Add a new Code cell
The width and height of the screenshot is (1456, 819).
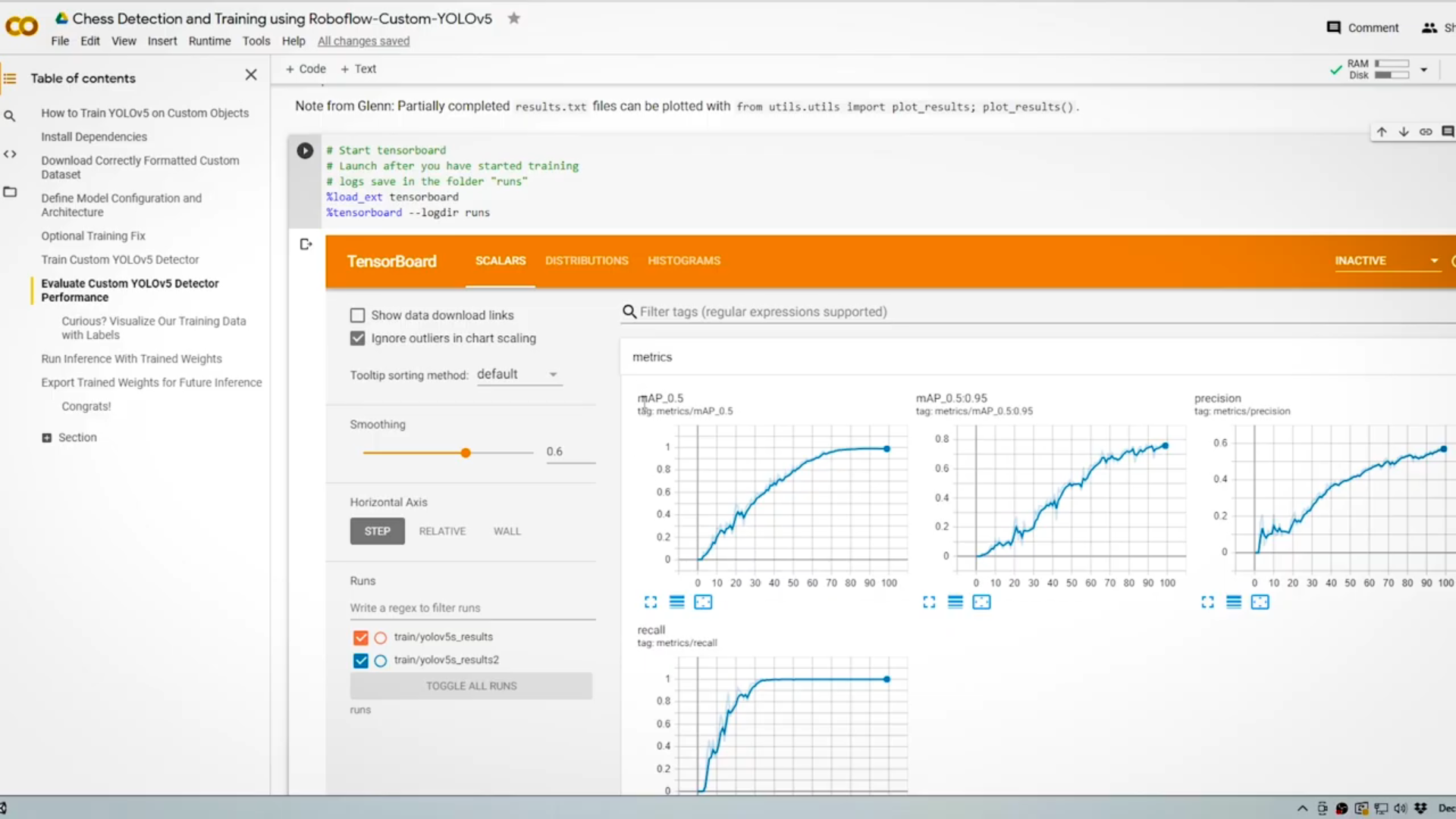[x=306, y=68]
